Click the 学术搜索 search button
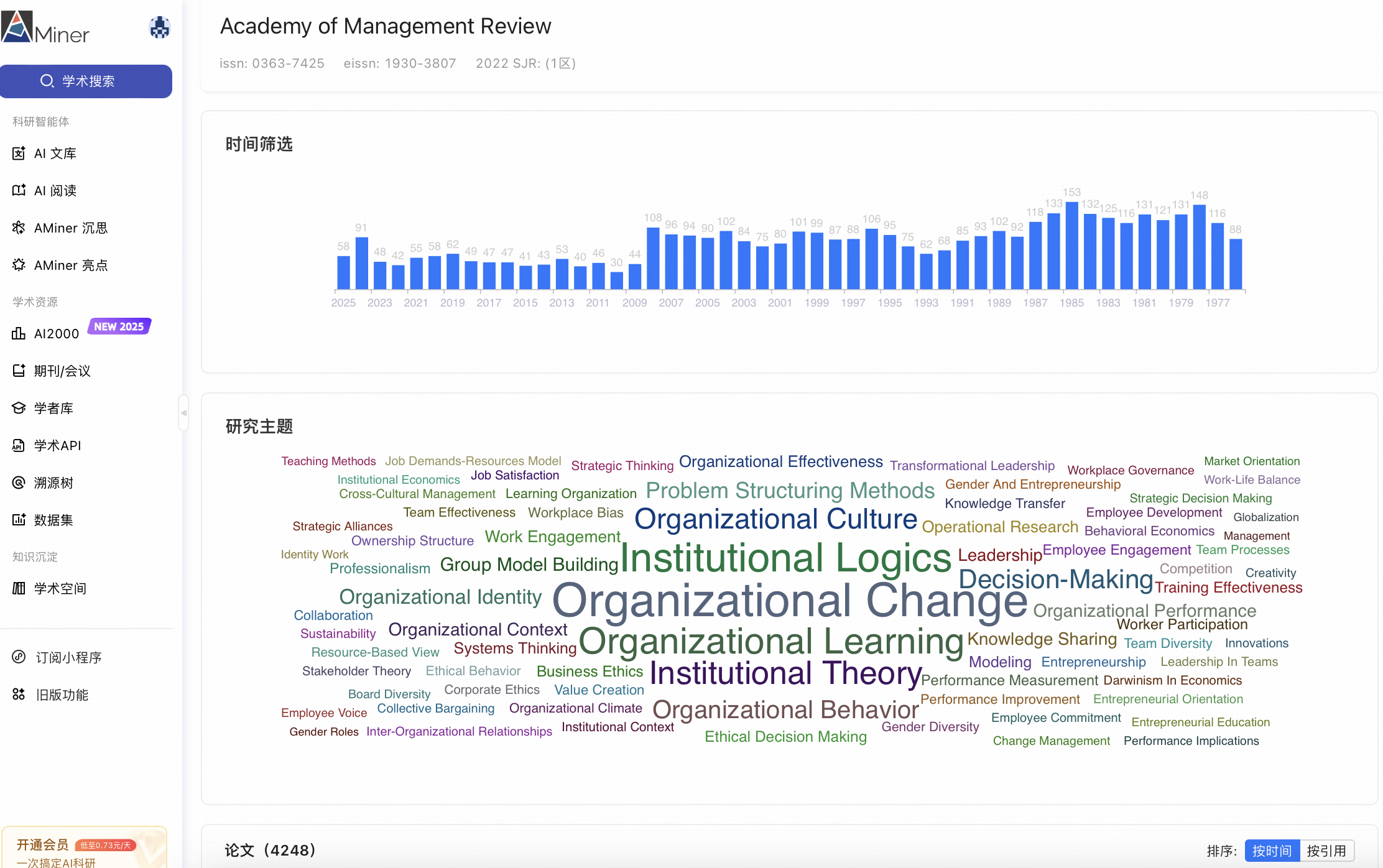1383x868 pixels. click(86, 81)
